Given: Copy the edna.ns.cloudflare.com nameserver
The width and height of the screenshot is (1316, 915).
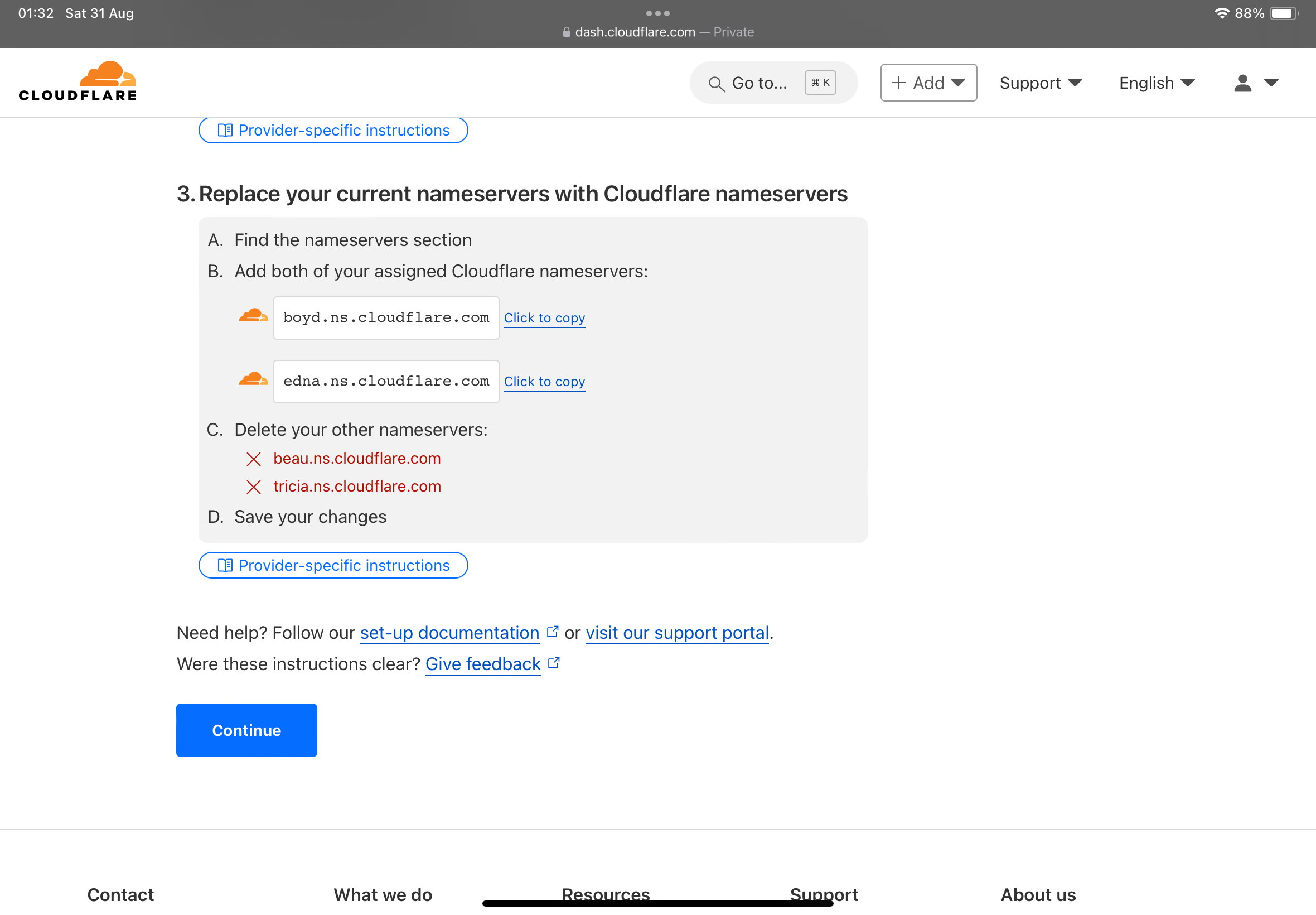Looking at the screenshot, I should click(544, 382).
